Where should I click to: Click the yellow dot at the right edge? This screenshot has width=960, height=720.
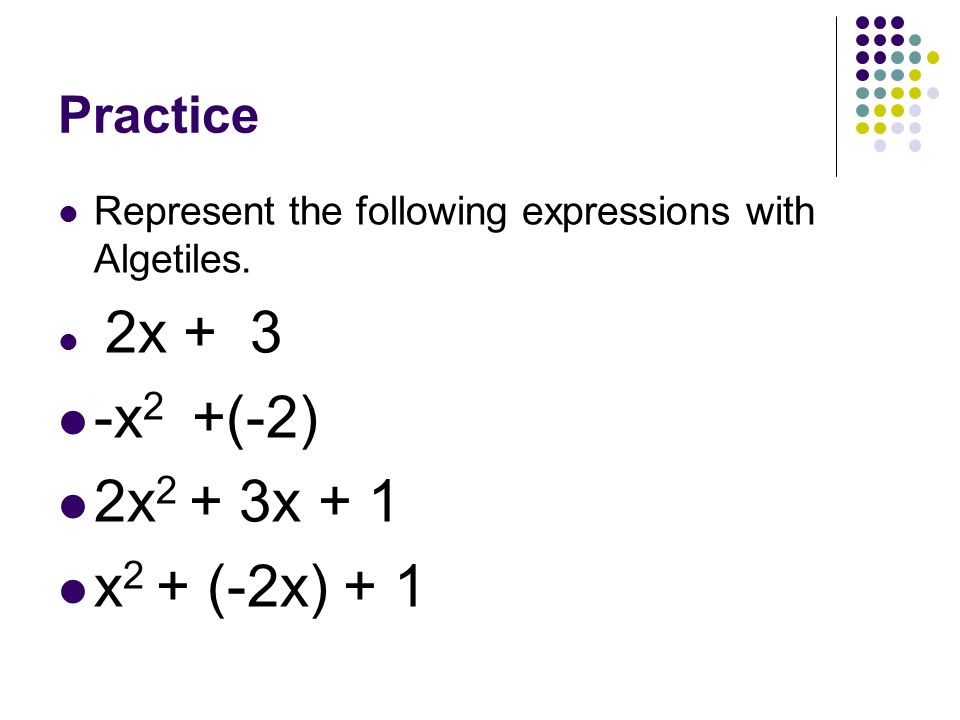(932, 58)
